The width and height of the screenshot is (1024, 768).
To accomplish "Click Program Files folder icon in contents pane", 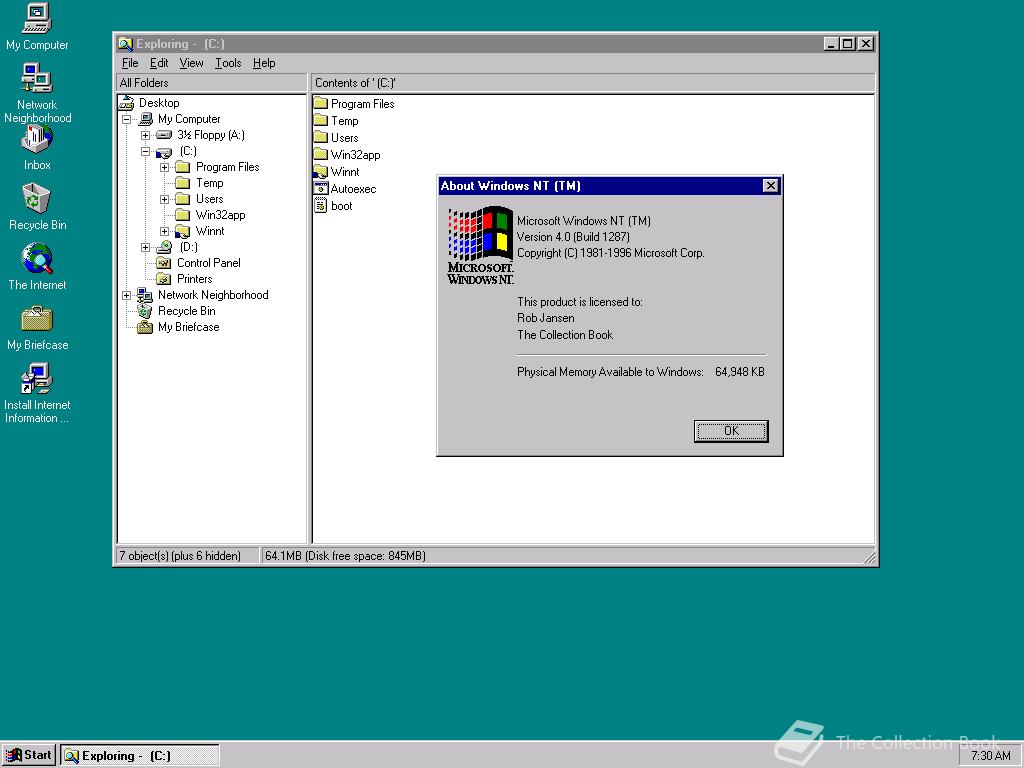I will click(320, 103).
